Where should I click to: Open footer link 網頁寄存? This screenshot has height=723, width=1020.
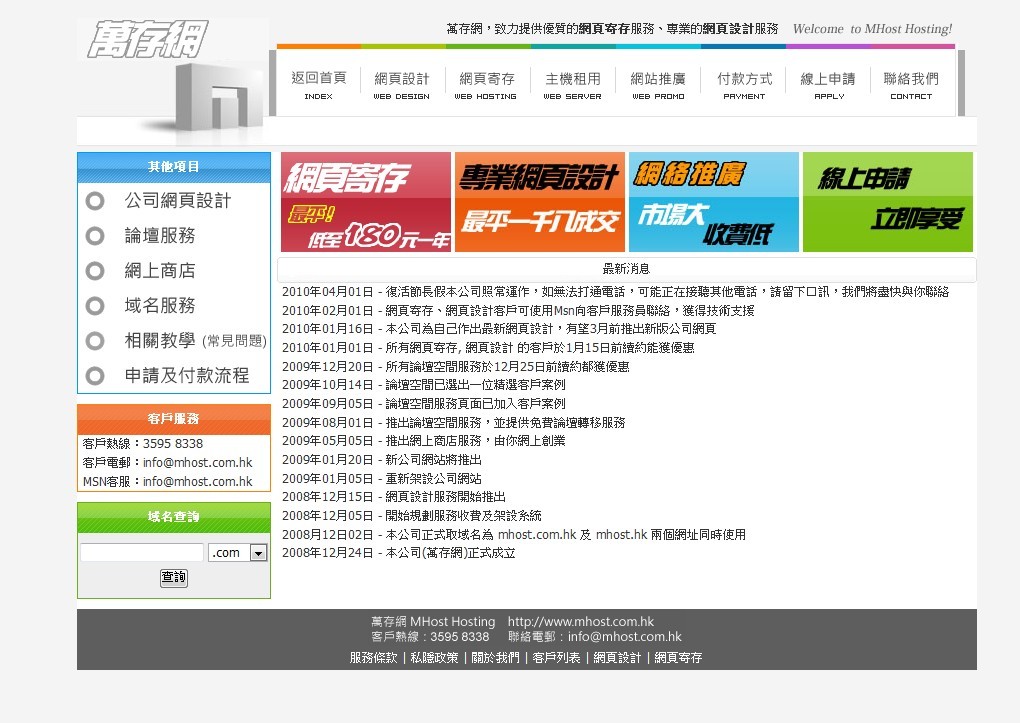click(x=678, y=658)
